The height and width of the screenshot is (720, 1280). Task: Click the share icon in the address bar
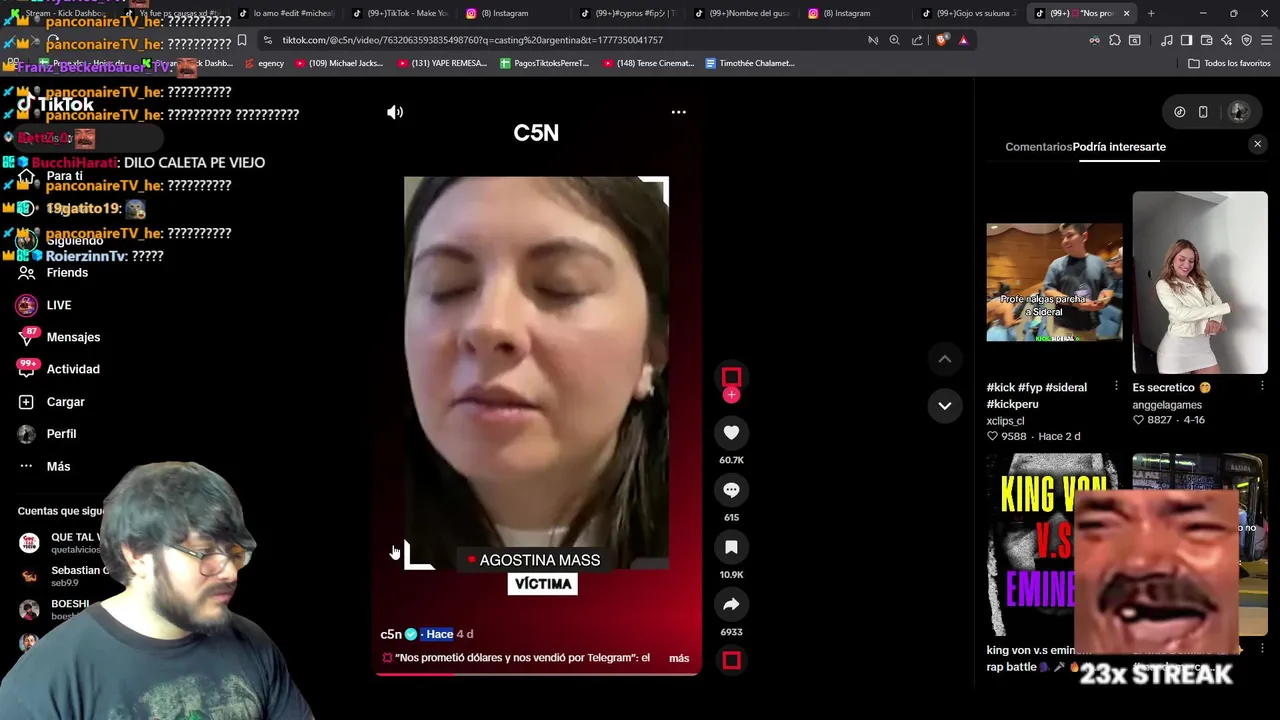tap(917, 40)
